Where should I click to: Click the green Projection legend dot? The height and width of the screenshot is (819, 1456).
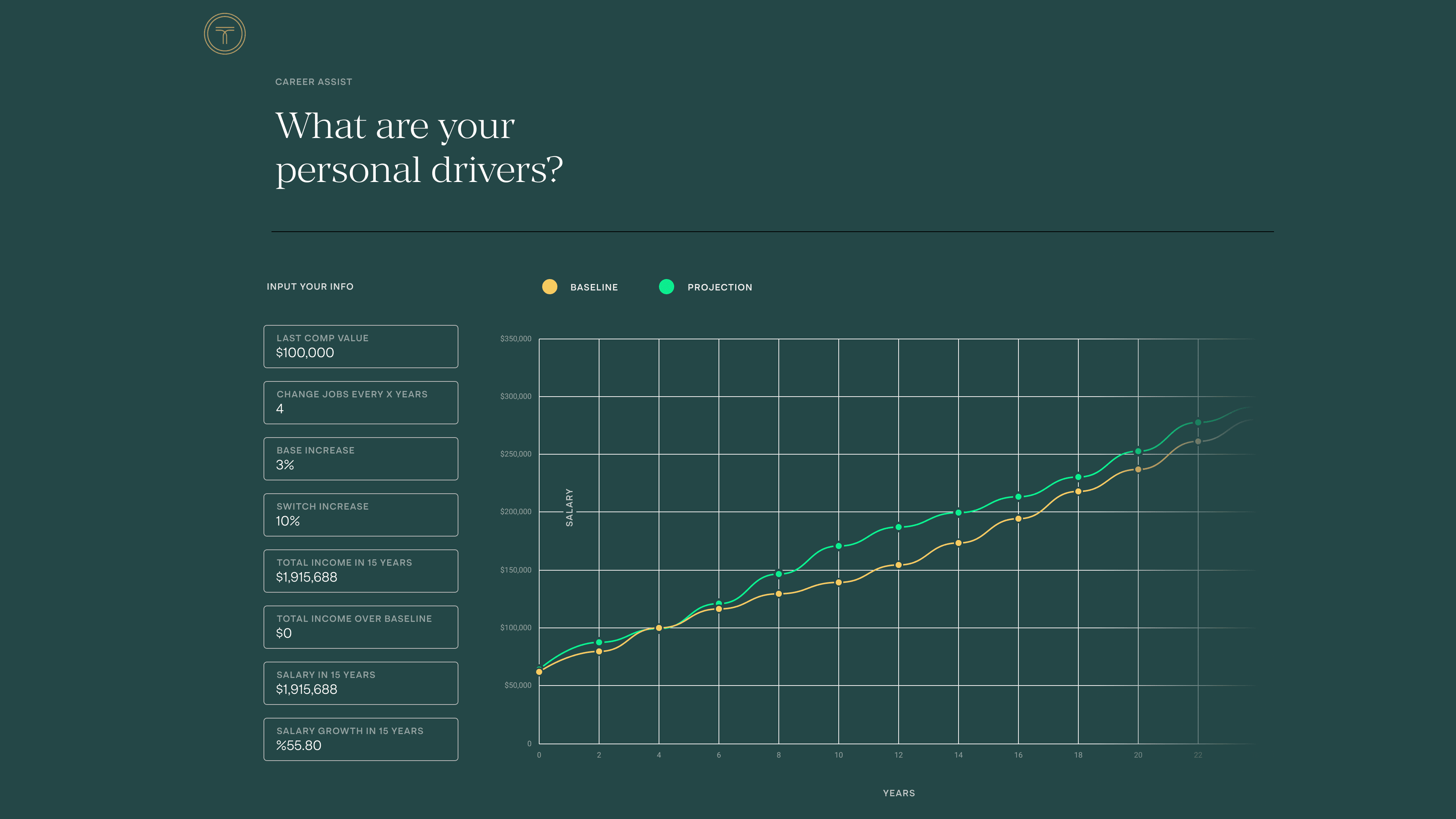[667, 287]
